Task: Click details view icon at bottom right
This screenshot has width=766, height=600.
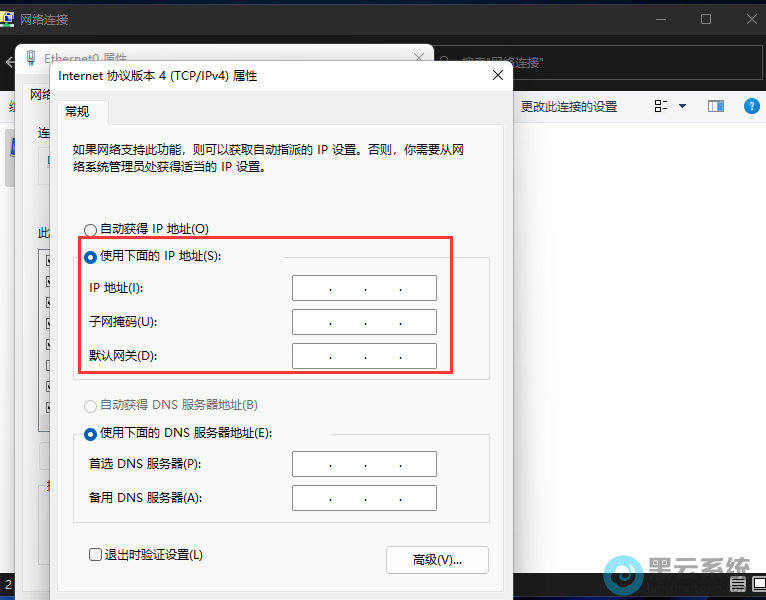Action: click(x=738, y=585)
